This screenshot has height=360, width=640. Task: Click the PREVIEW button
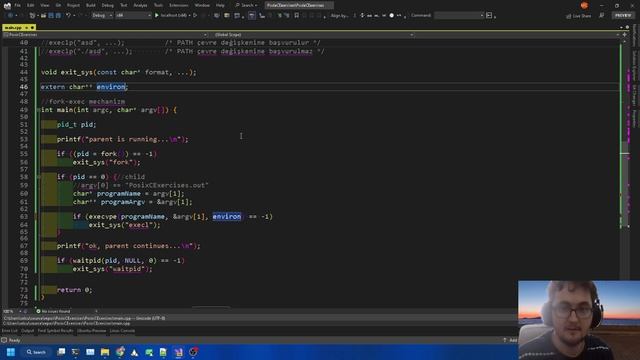[x=622, y=16]
